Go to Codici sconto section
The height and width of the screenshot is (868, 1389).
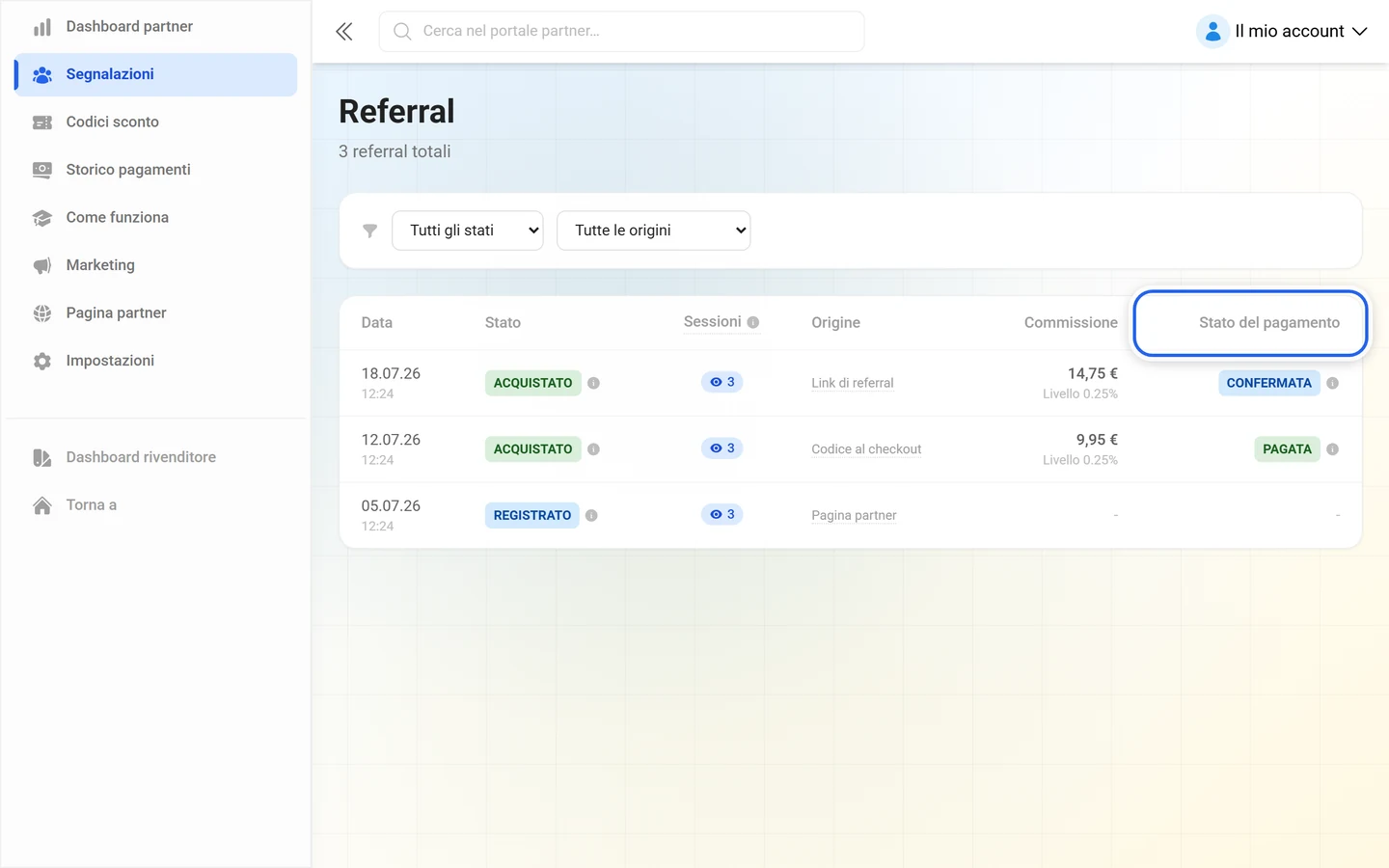[x=156, y=122]
